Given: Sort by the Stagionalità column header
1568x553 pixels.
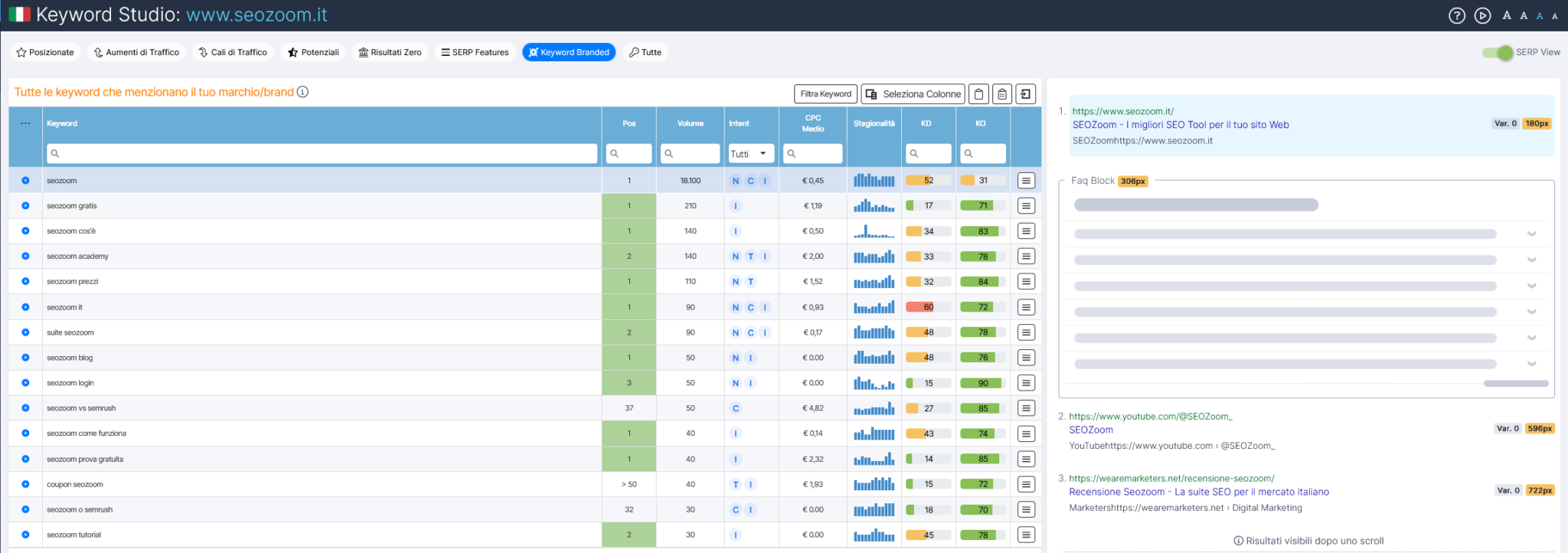Looking at the screenshot, I should click(x=874, y=123).
